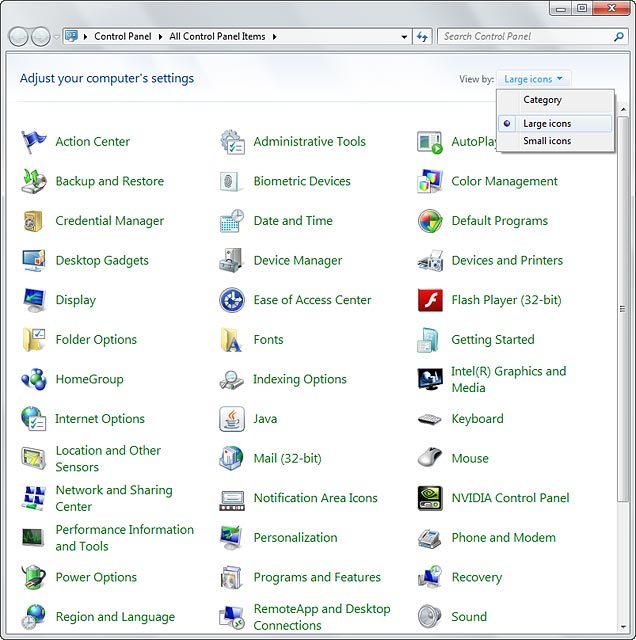Click the Control Panel icon in address bar
This screenshot has height=640, width=636.
pos(72,36)
